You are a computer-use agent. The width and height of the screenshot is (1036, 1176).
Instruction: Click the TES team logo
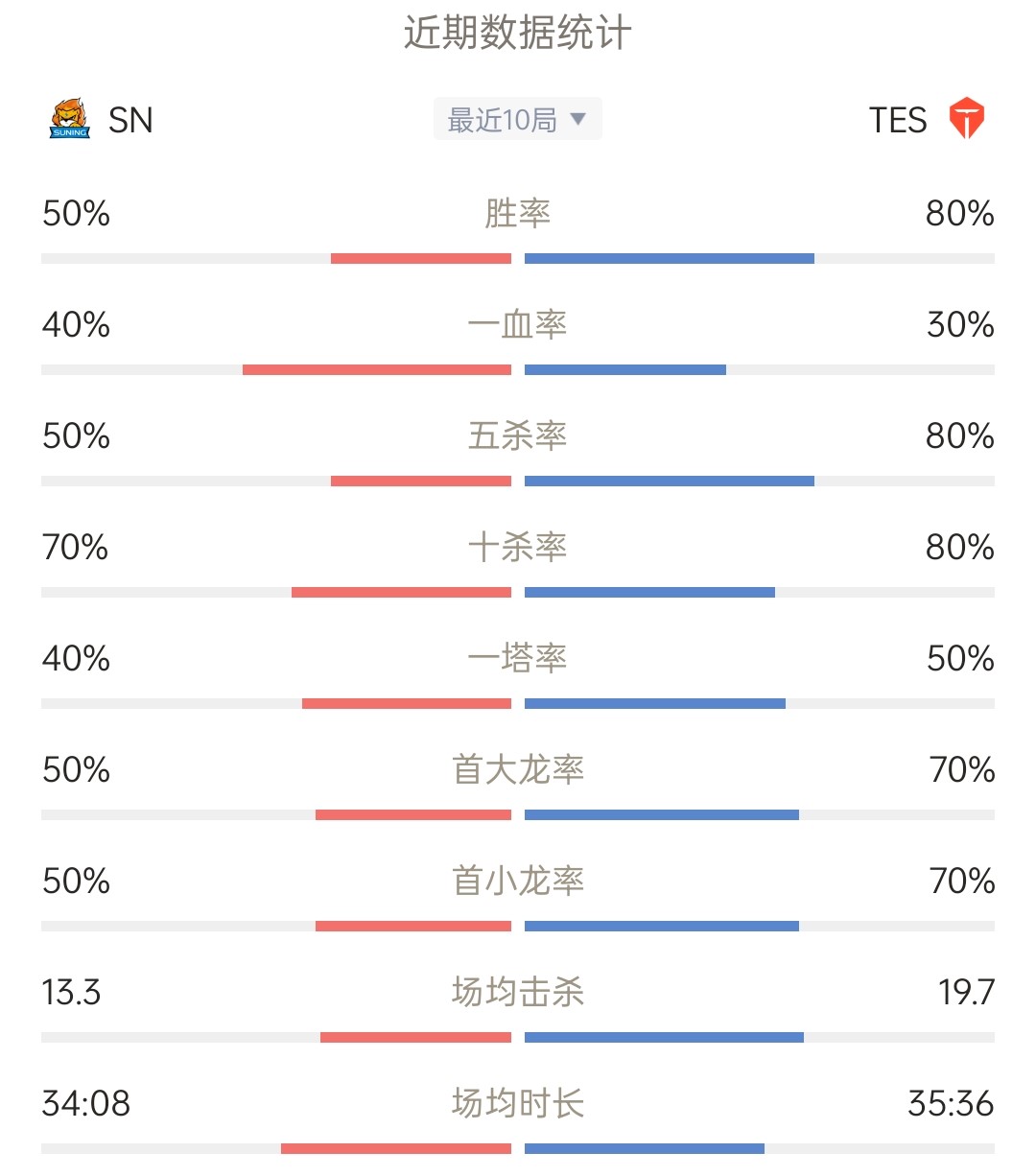pos(967,119)
